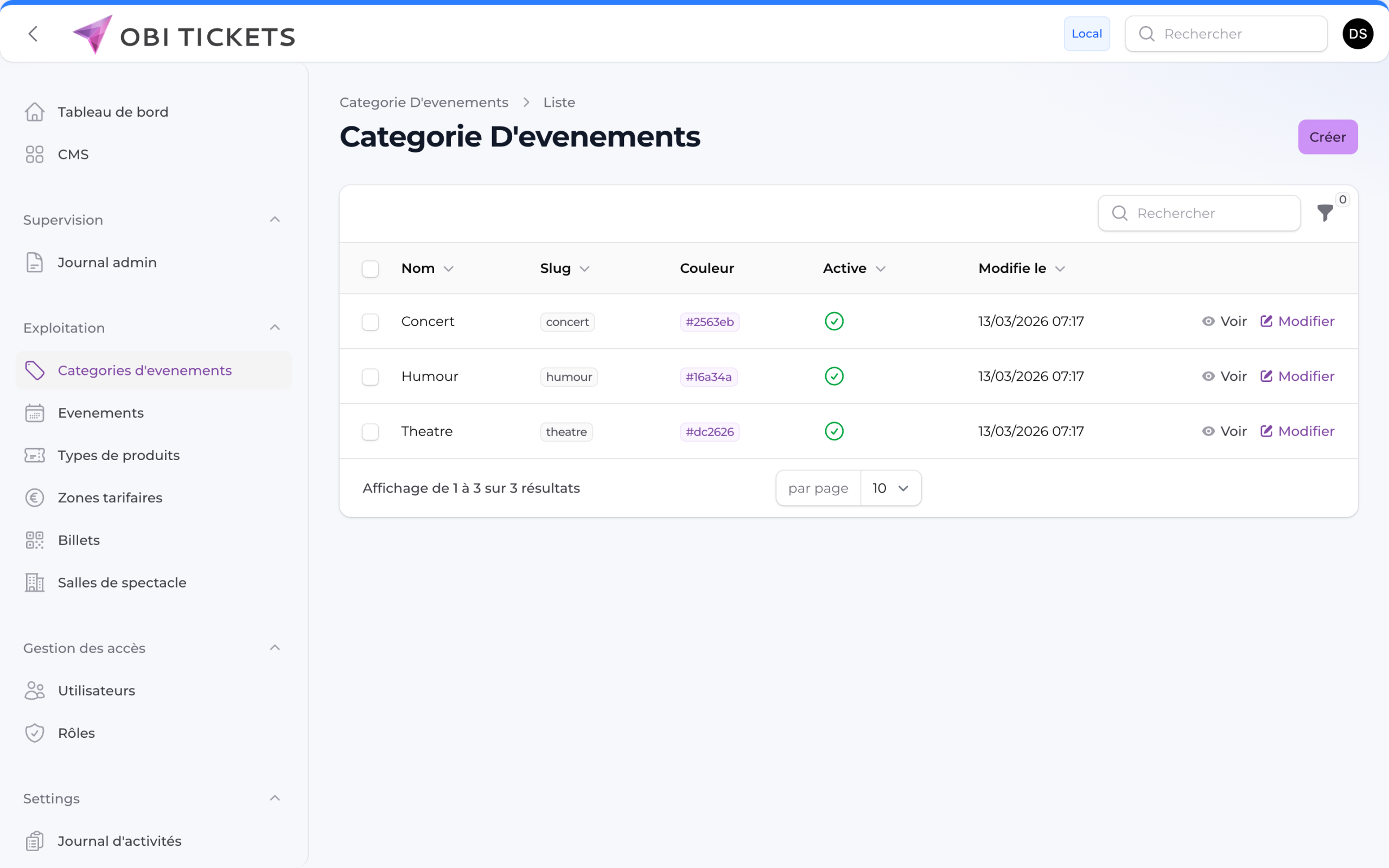Screen dimensions: 1389x868
Task: Open the filter funnel icon
Action: coord(1325,213)
